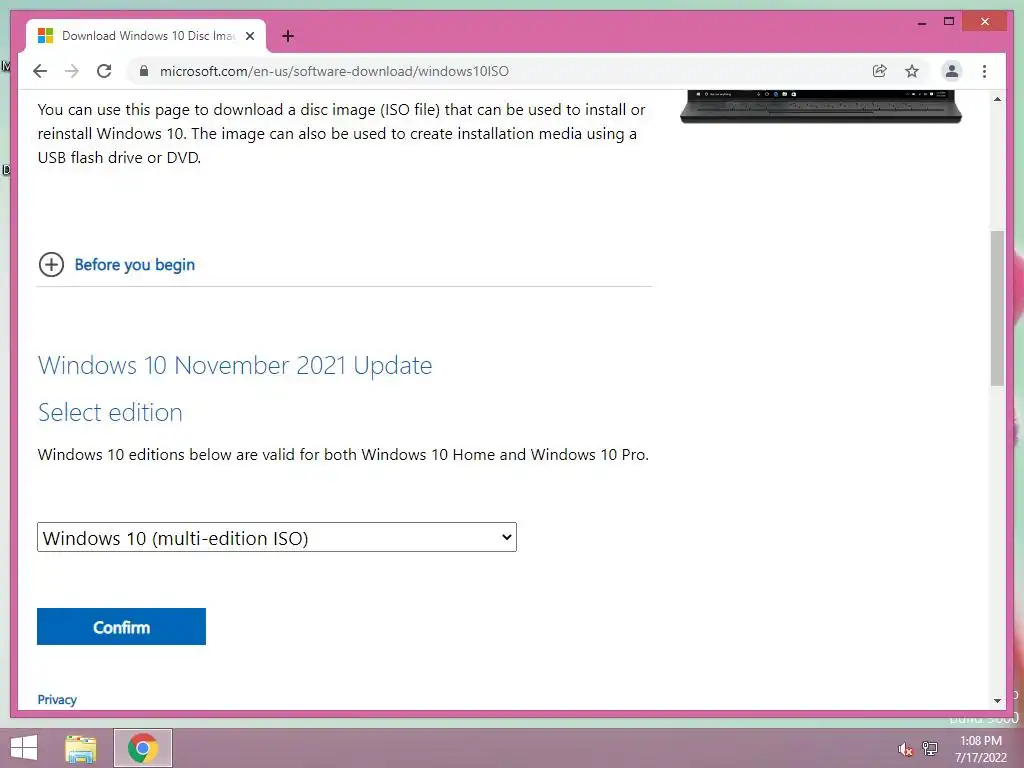Open the network tray icon
This screenshot has height=768, width=1024.
pyautogui.click(x=930, y=748)
